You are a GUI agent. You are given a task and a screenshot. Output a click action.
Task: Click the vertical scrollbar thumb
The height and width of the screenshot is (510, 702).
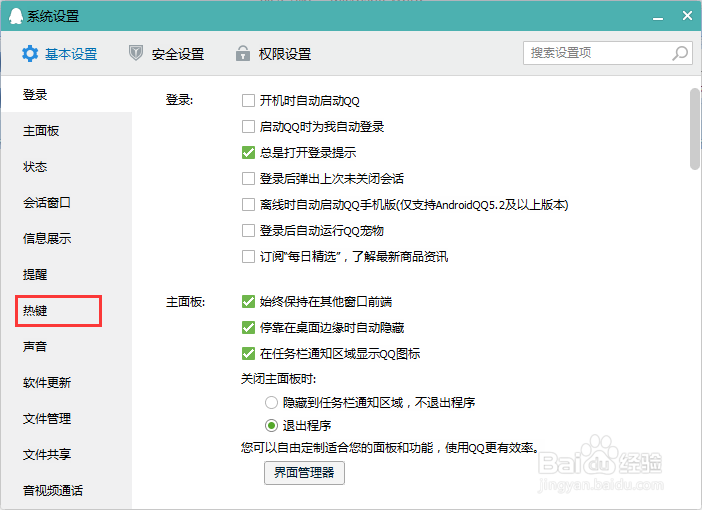695,129
